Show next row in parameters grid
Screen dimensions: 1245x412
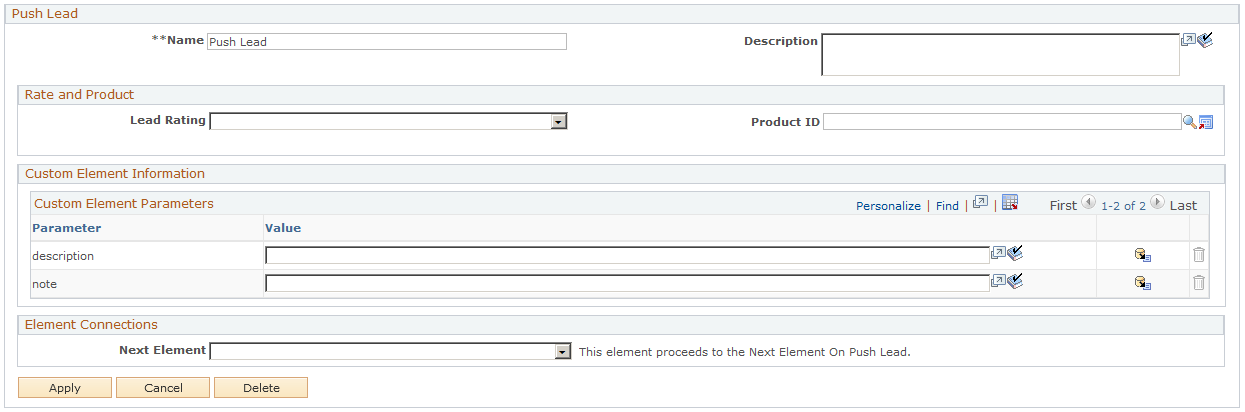coord(1157,203)
